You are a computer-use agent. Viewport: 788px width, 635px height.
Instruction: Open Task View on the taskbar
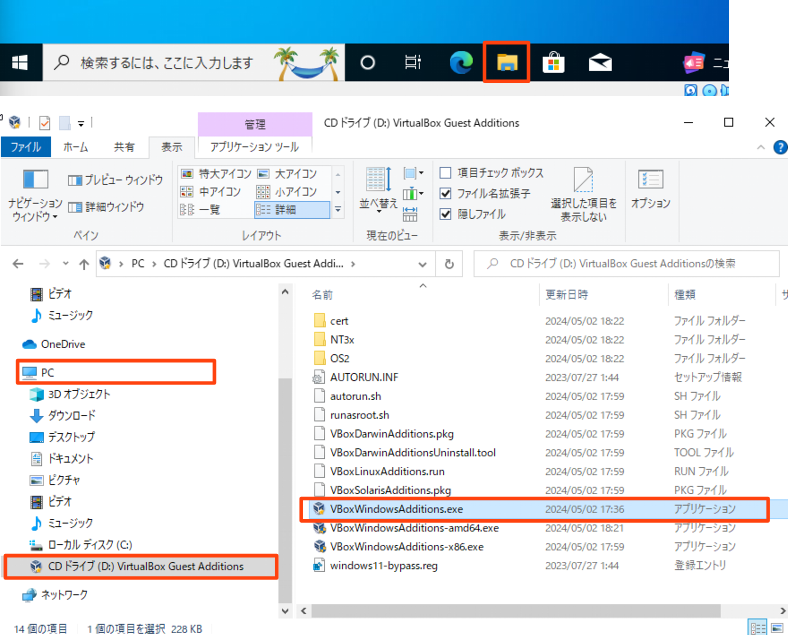(413, 62)
